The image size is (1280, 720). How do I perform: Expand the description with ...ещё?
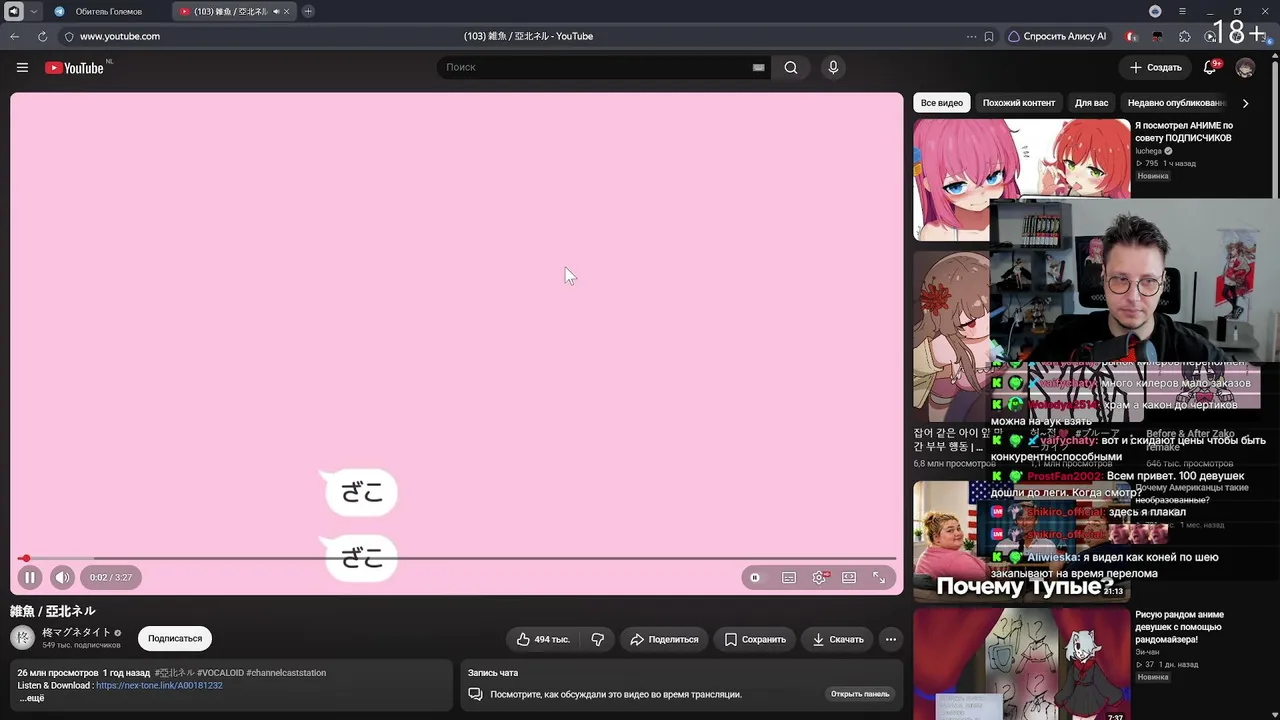pyautogui.click(x=32, y=698)
